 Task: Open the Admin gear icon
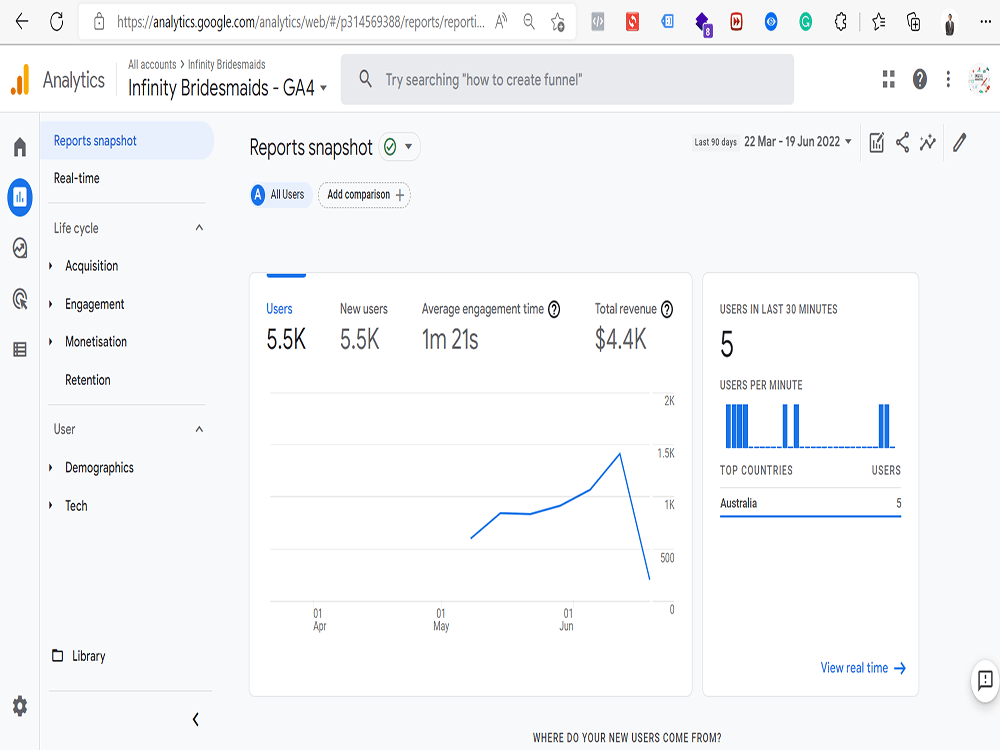coord(20,706)
